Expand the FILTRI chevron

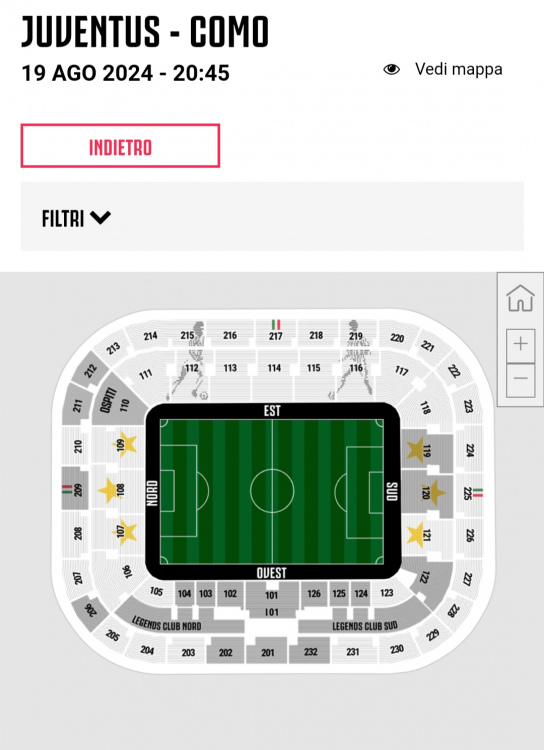[x=100, y=218]
